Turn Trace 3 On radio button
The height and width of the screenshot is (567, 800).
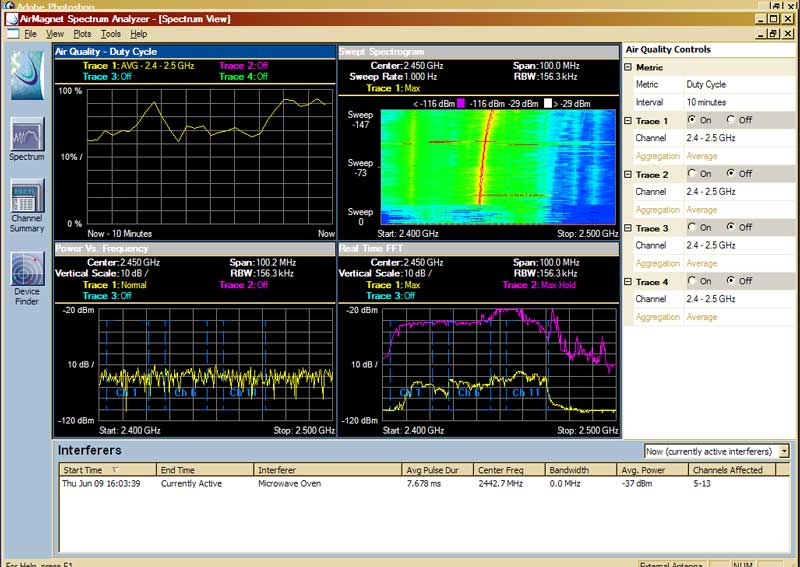(x=691, y=227)
